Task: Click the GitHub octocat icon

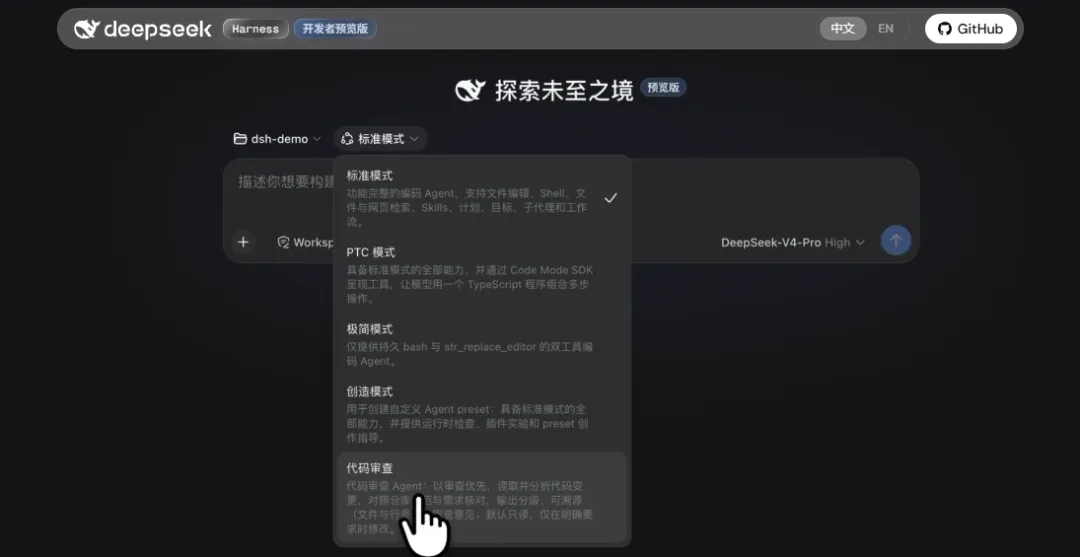Action: click(x=945, y=29)
